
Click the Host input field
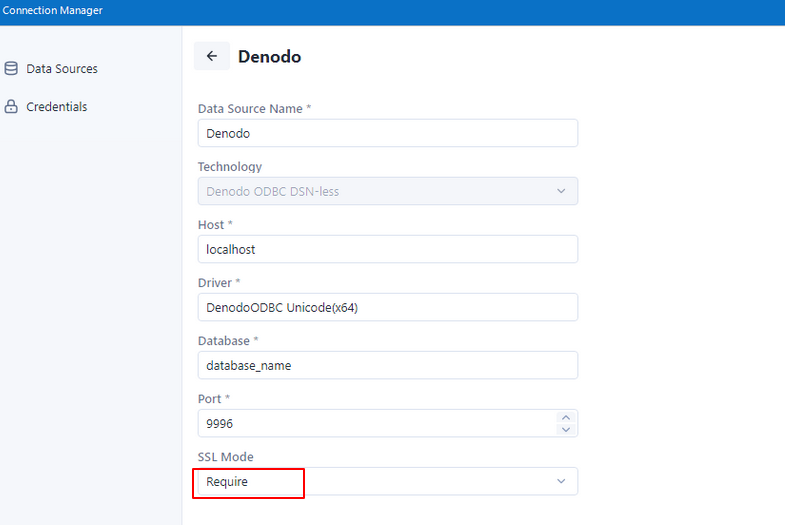(388, 249)
